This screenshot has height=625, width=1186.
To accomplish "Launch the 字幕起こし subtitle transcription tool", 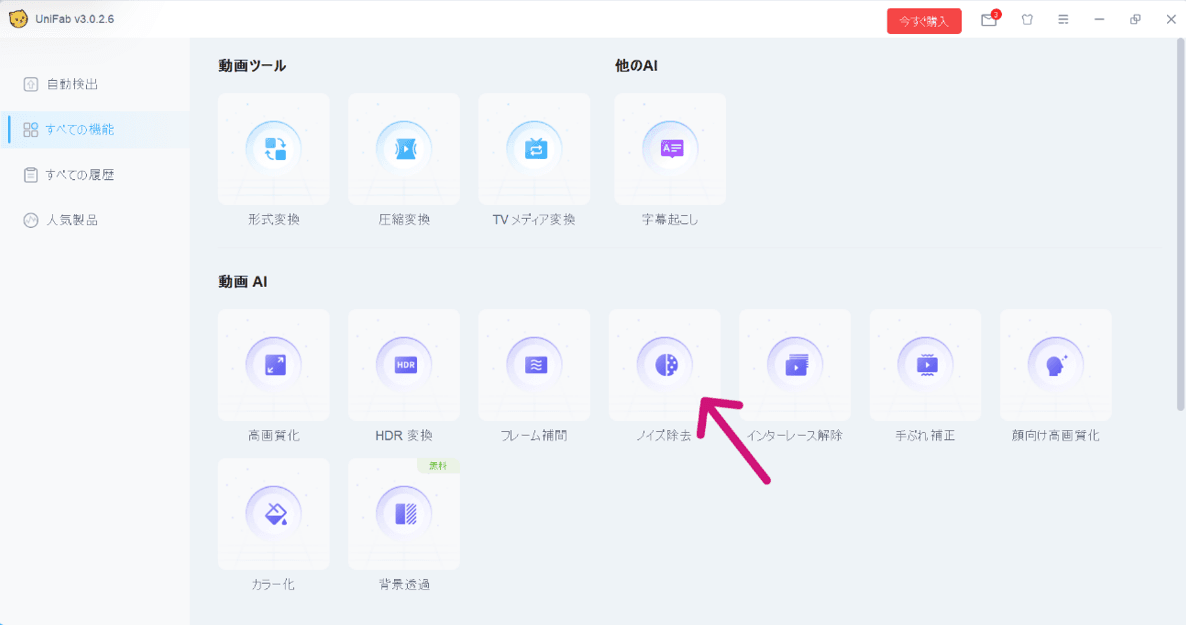I will pos(670,150).
